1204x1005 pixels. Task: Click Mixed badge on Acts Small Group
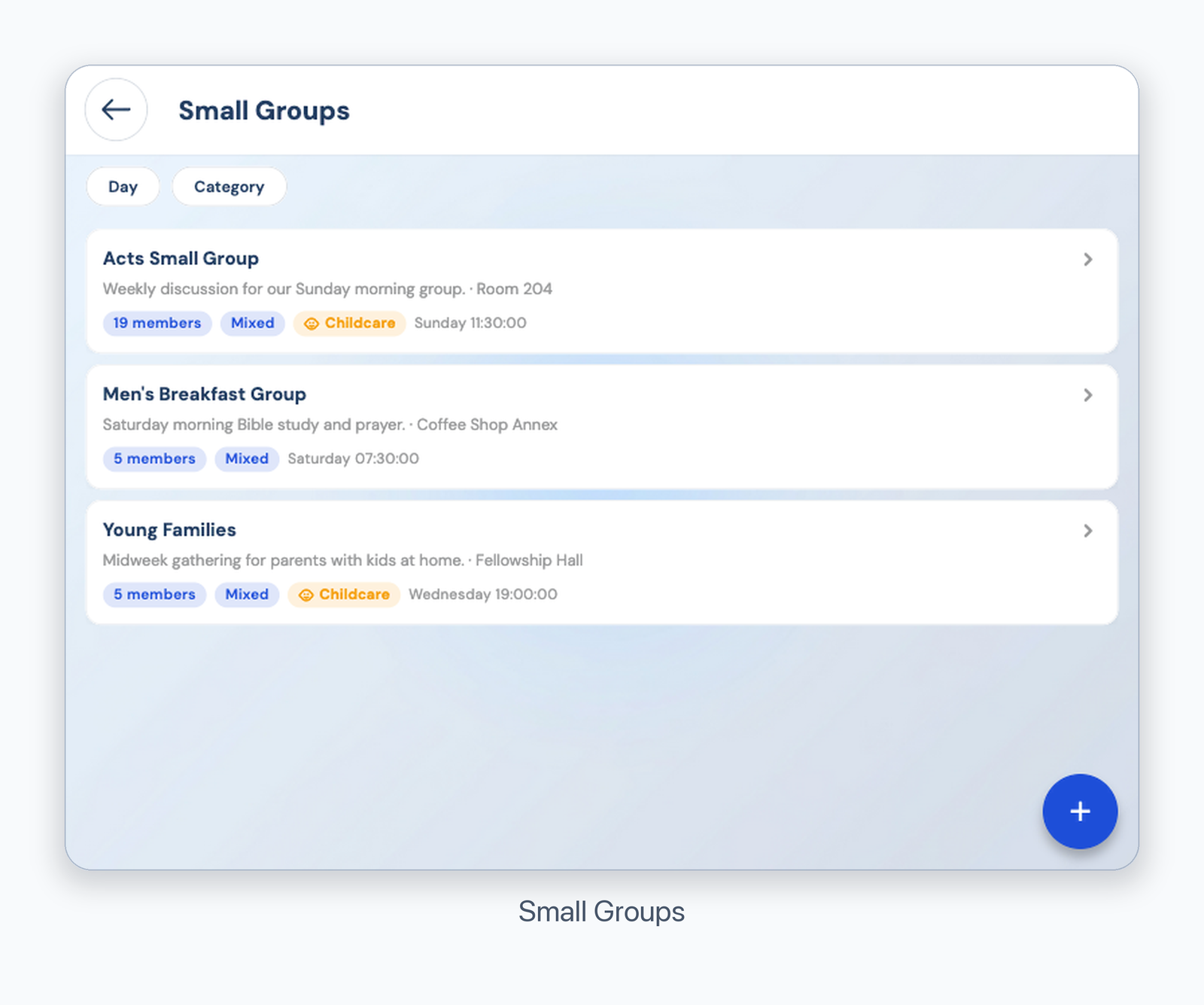tap(253, 323)
